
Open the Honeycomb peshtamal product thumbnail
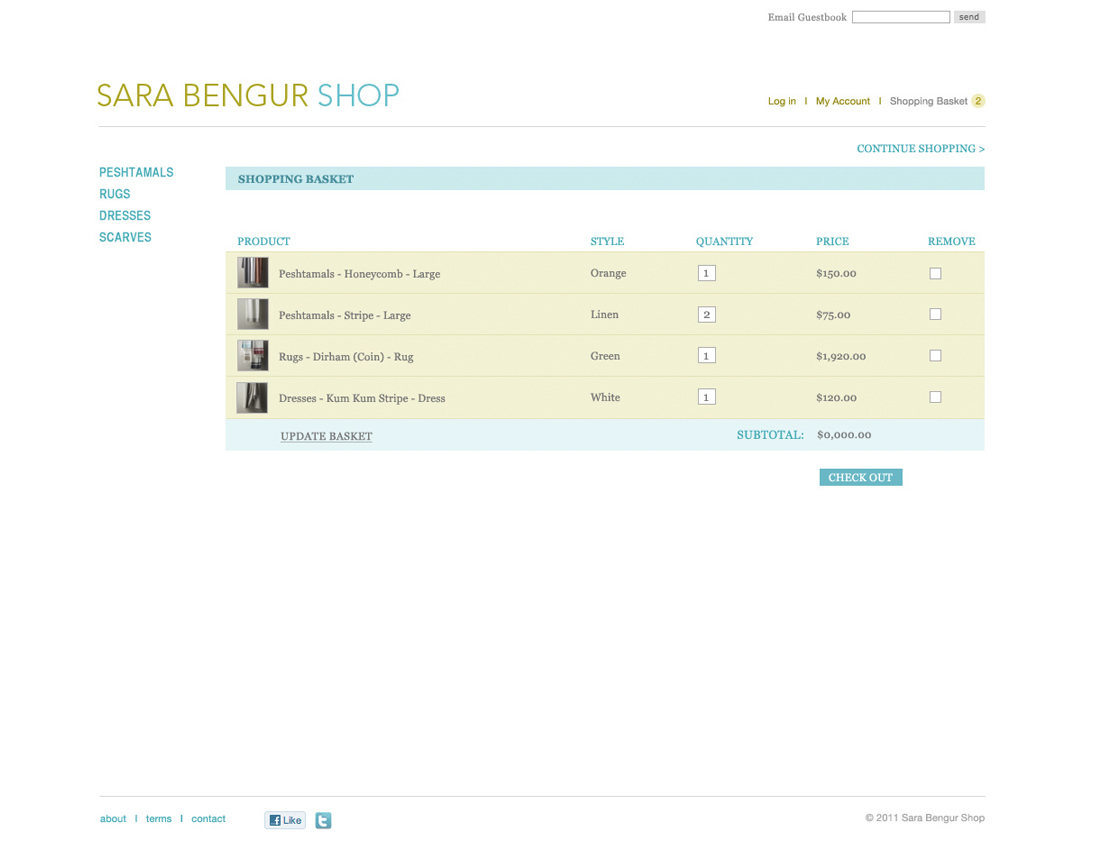[252, 273]
